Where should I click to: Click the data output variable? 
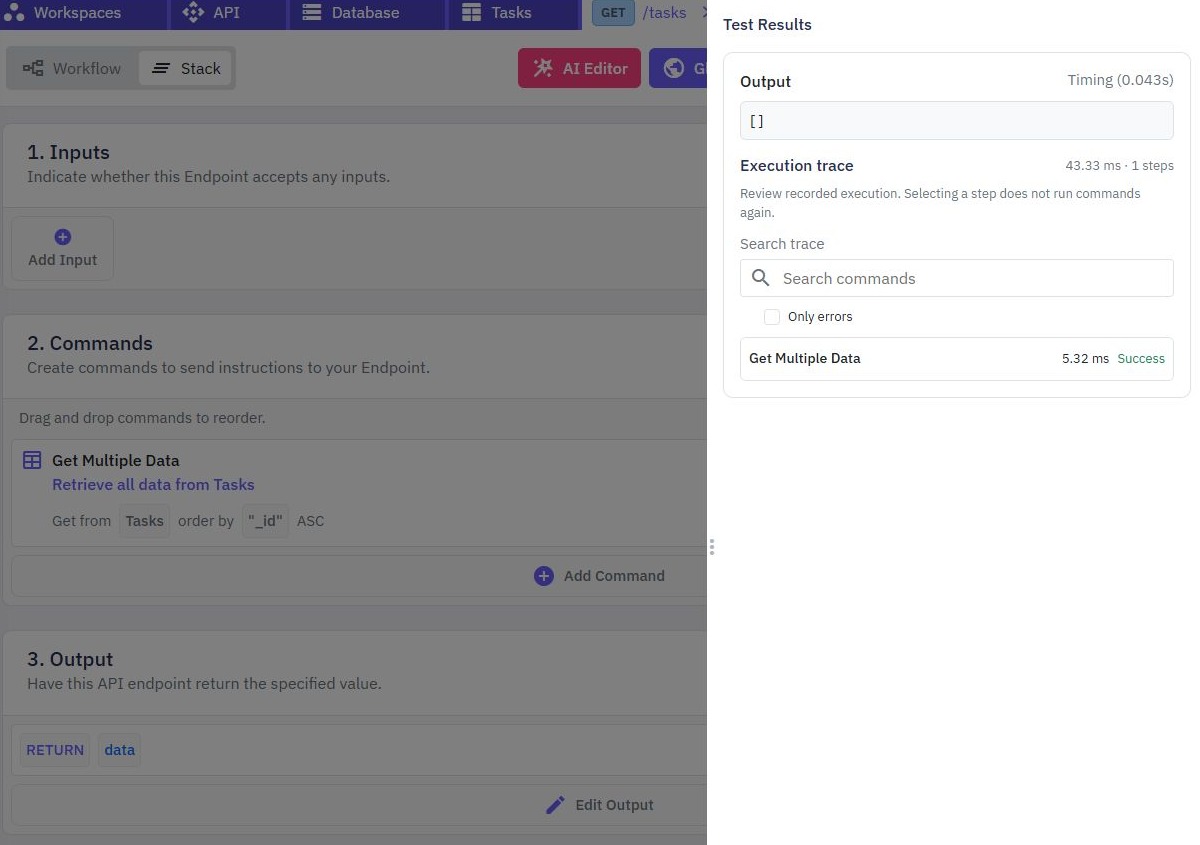119,750
